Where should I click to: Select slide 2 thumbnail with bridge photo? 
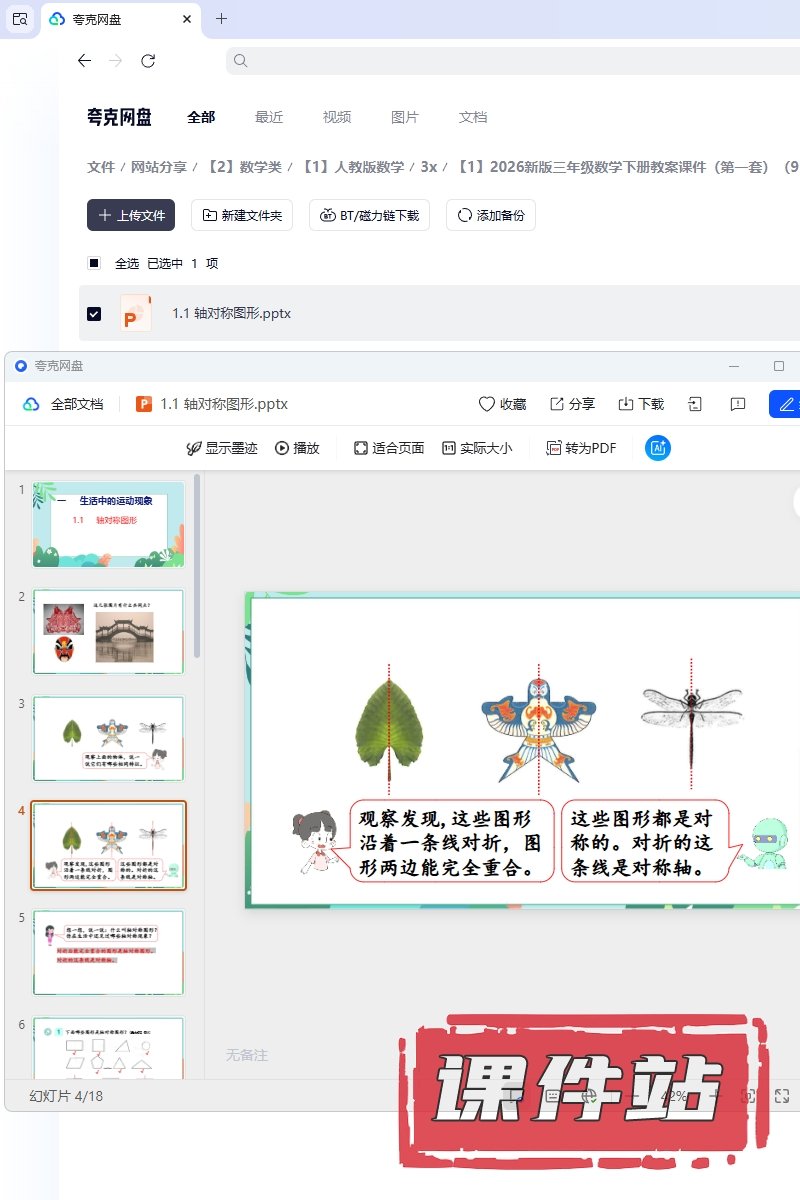[x=108, y=631]
